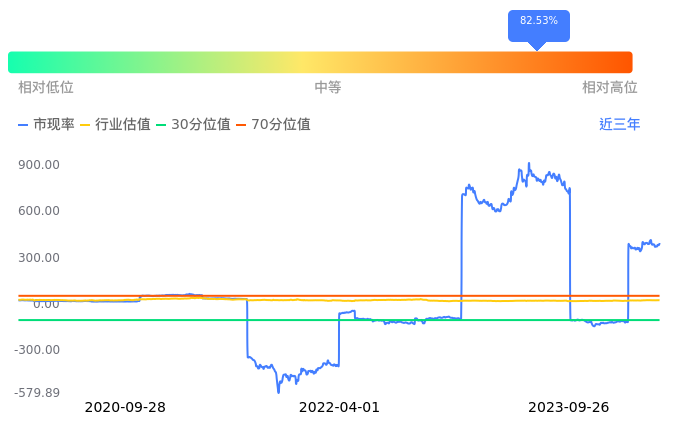Click the -579.89 y-axis minimum value
The height and width of the screenshot is (442, 686).
click(37, 393)
